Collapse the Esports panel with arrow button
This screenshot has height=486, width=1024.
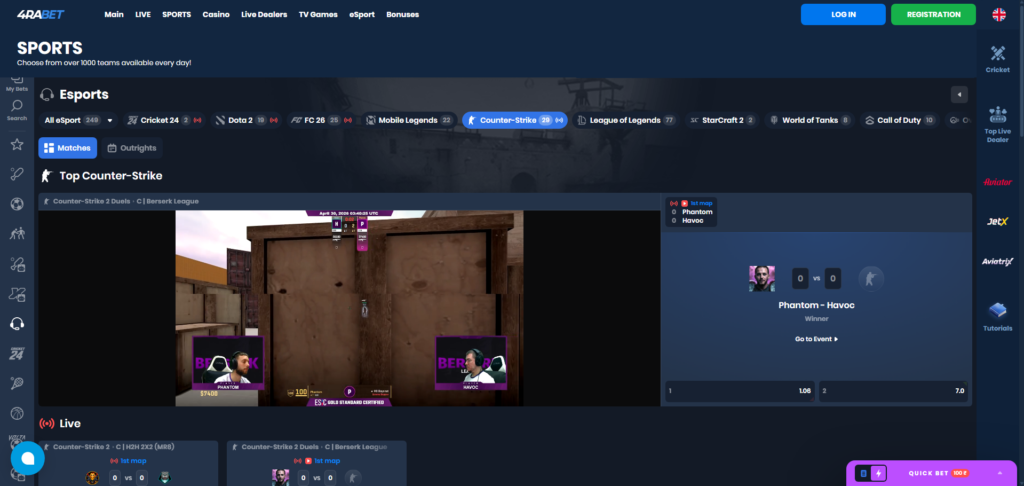959,95
